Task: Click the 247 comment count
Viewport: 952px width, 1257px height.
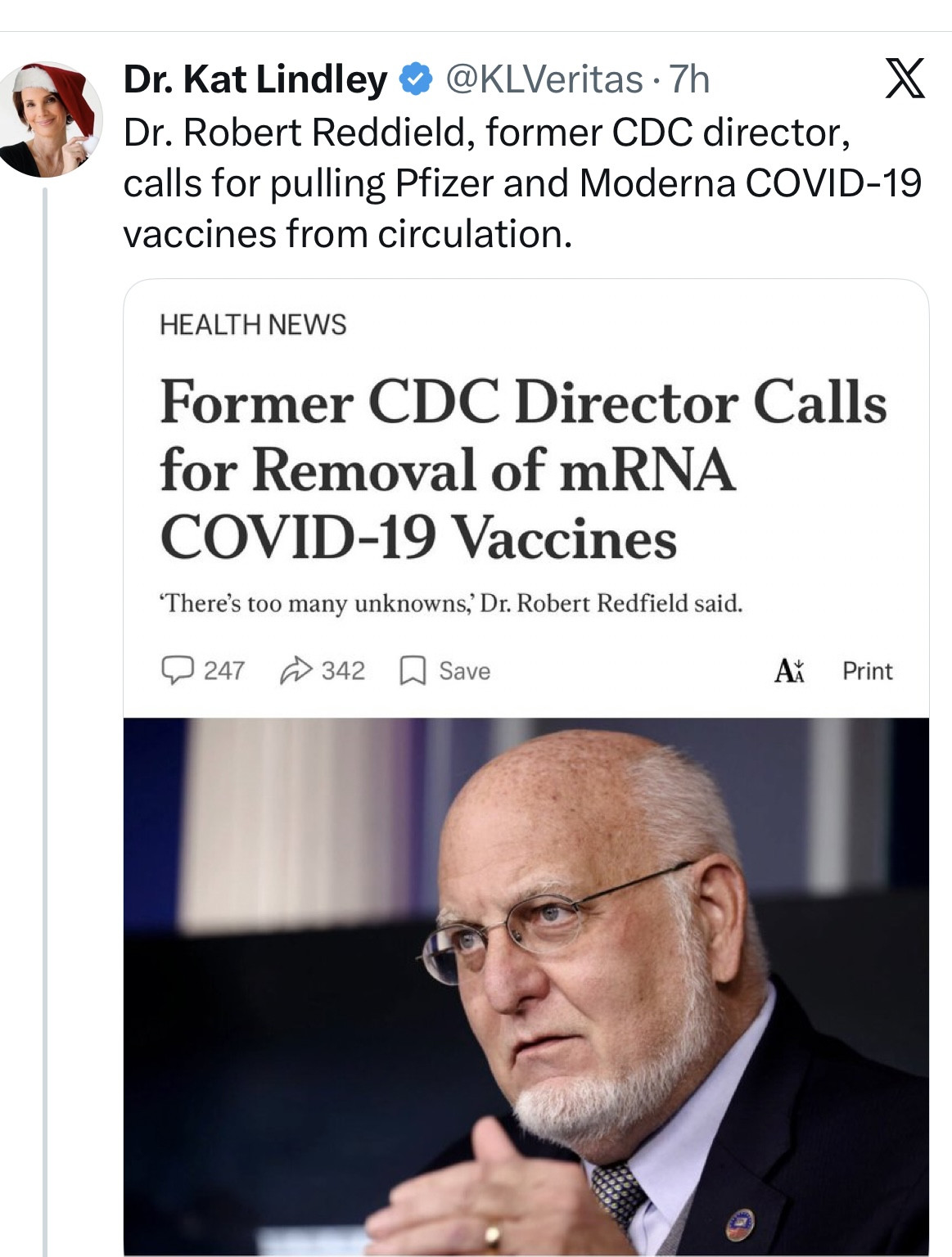Action: [223, 671]
